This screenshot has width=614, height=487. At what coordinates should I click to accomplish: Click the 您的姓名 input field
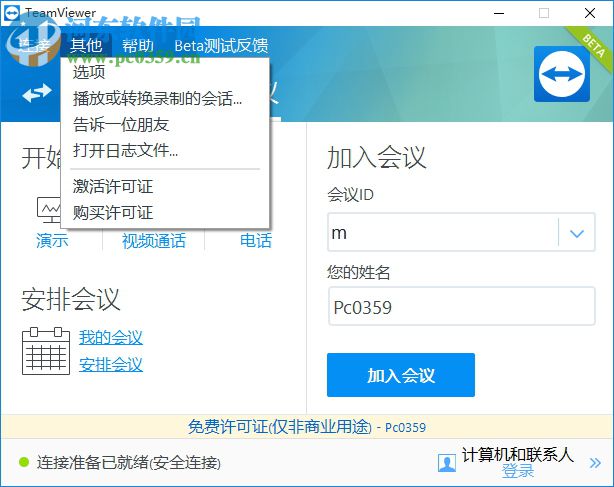click(462, 306)
